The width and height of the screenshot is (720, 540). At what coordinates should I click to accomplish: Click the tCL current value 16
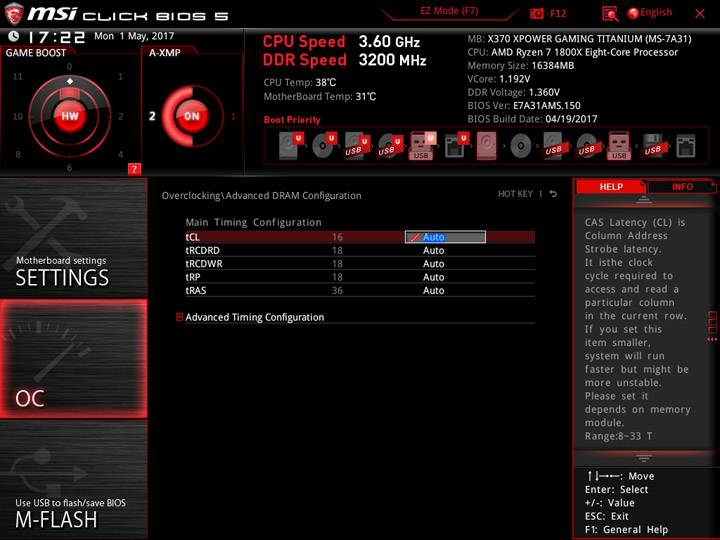tap(338, 237)
